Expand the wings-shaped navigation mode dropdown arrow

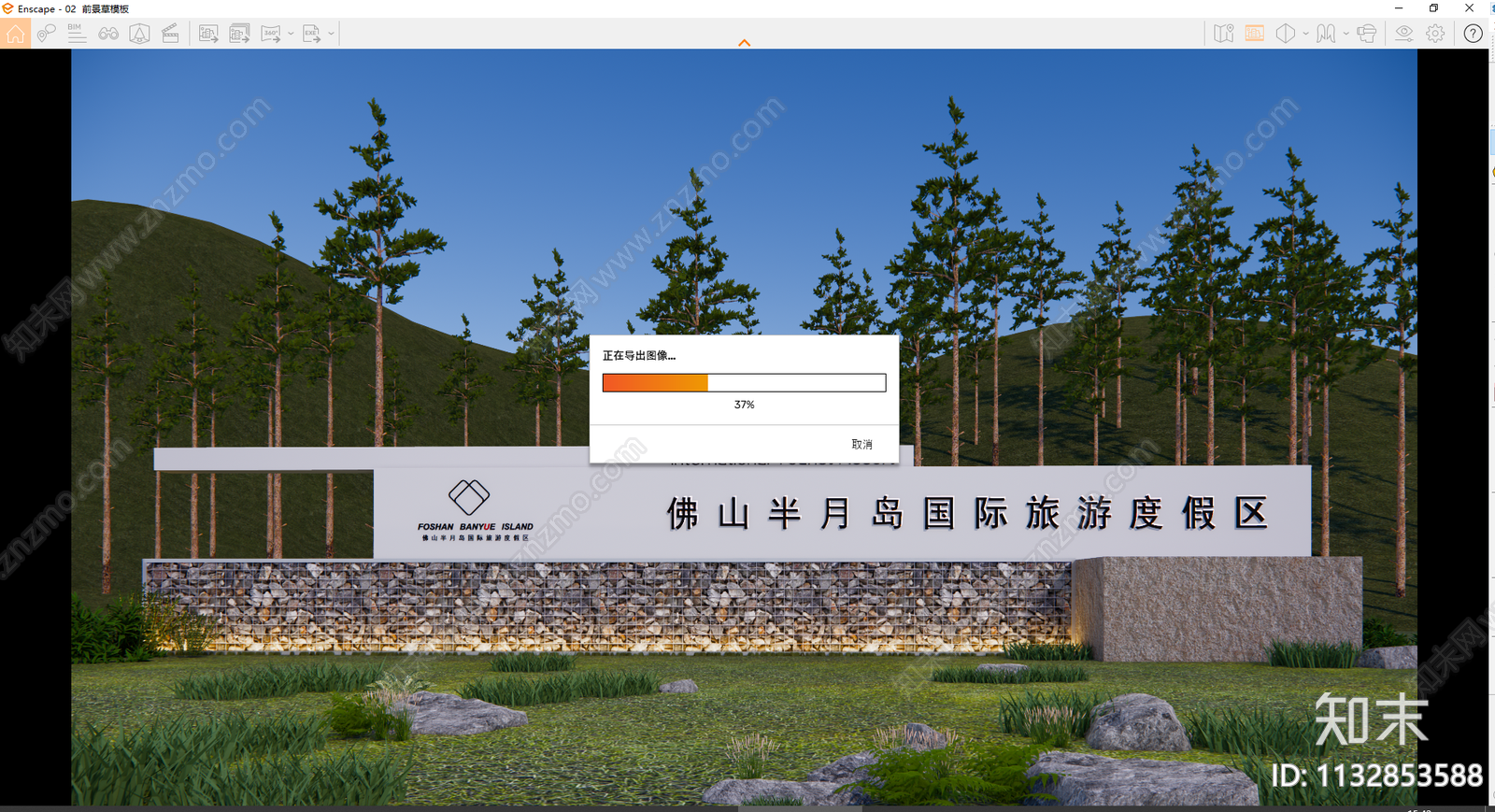[x=1345, y=34]
